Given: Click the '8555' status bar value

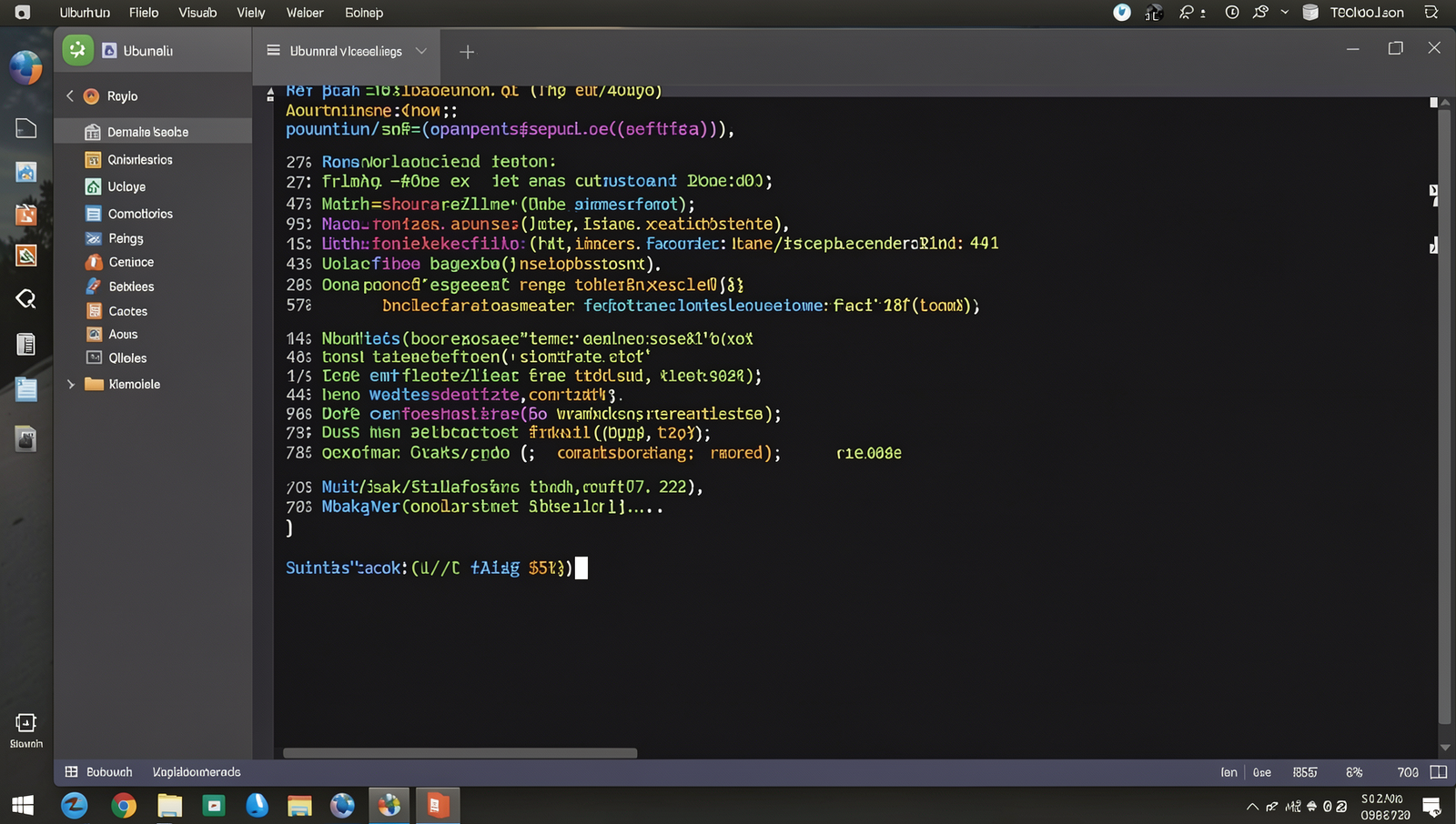Looking at the screenshot, I should coord(1305,772).
